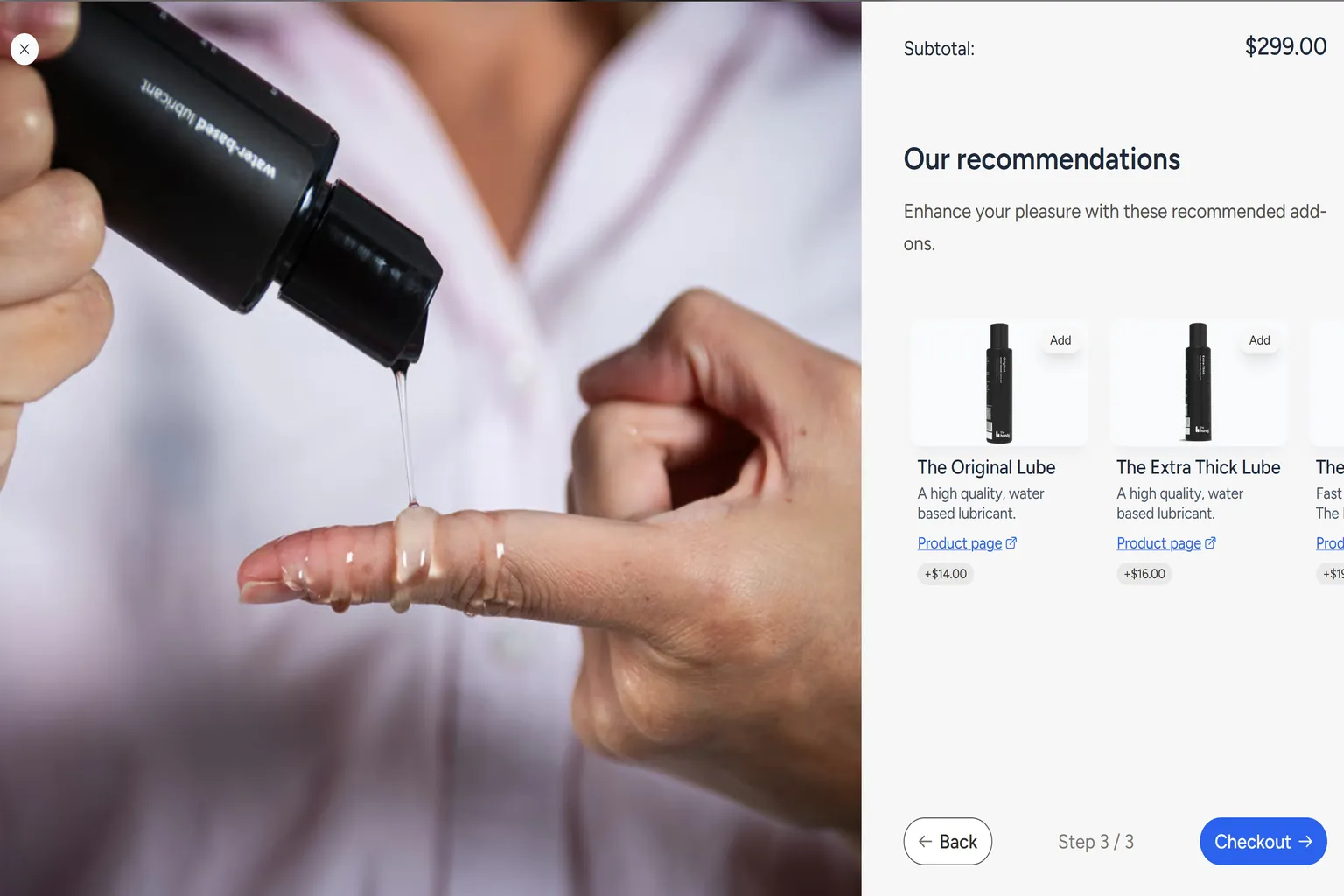The width and height of the screenshot is (1344, 896).
Task: Add The Extra Thick Lube to order
Action: [x=1259, y=340]
